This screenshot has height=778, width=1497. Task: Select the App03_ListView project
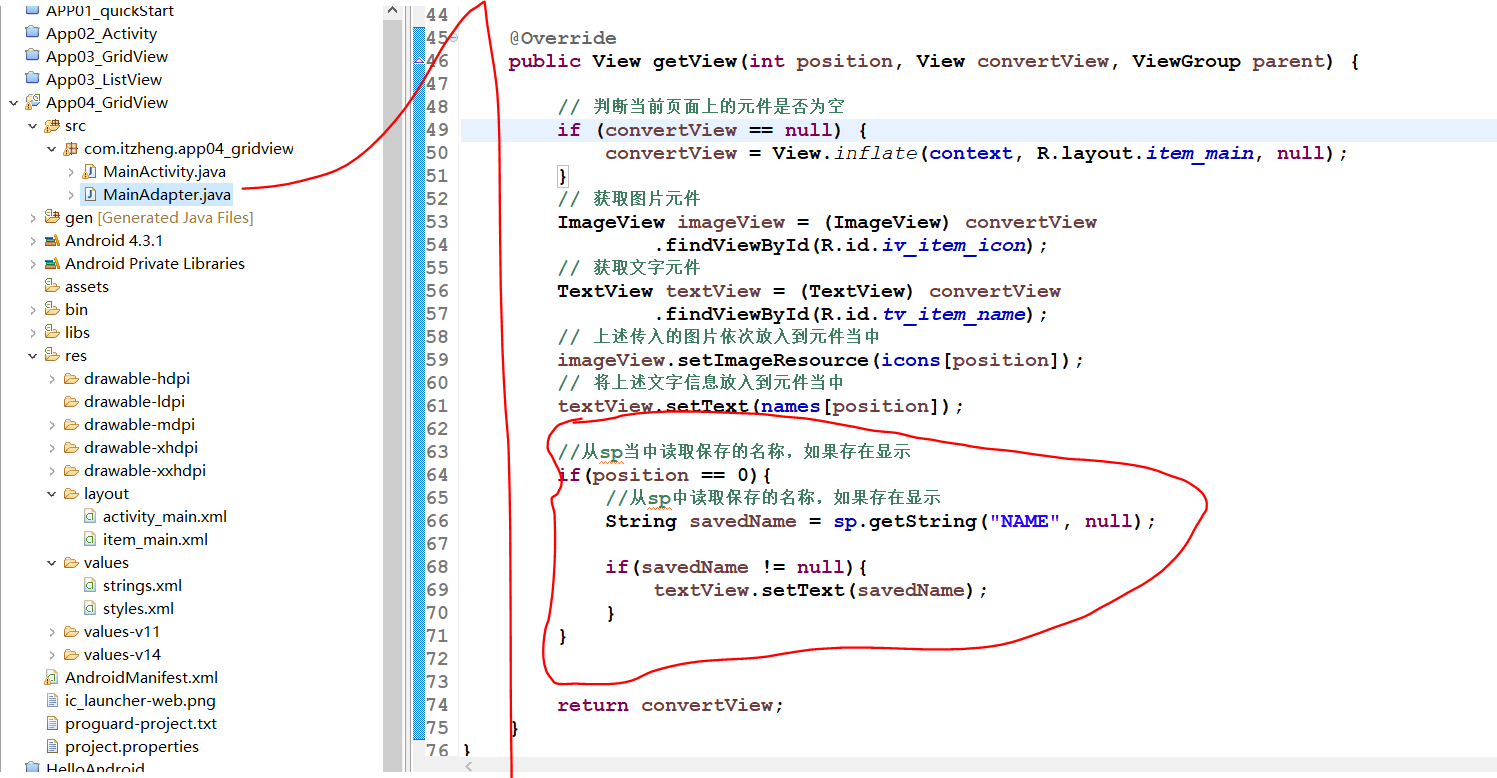tap(104, 80)
